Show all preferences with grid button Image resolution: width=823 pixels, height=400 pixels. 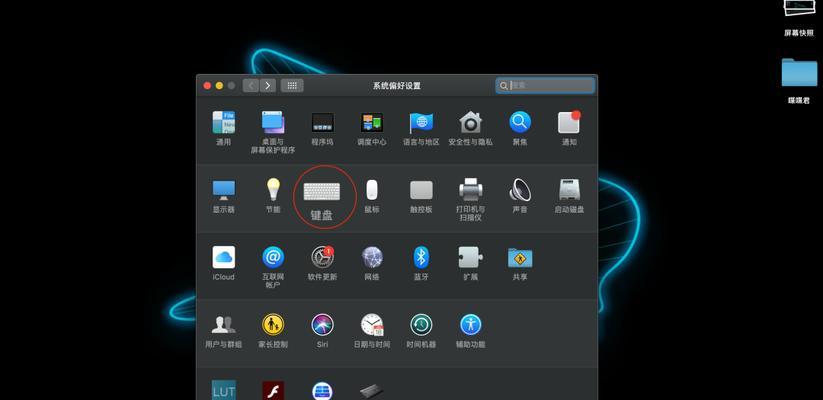292,86
